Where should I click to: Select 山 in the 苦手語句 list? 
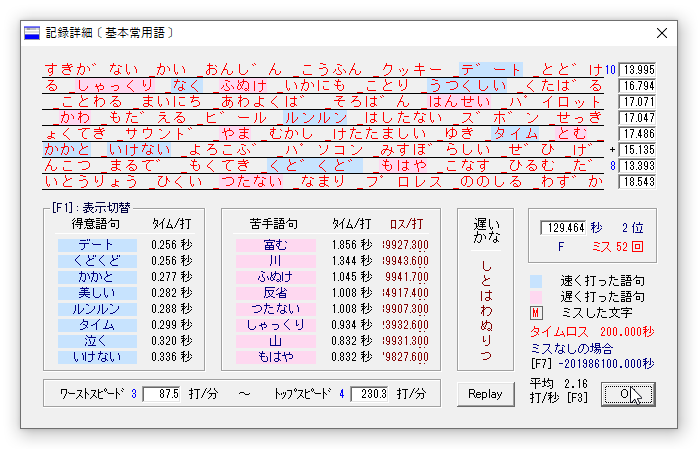point(276,341)
